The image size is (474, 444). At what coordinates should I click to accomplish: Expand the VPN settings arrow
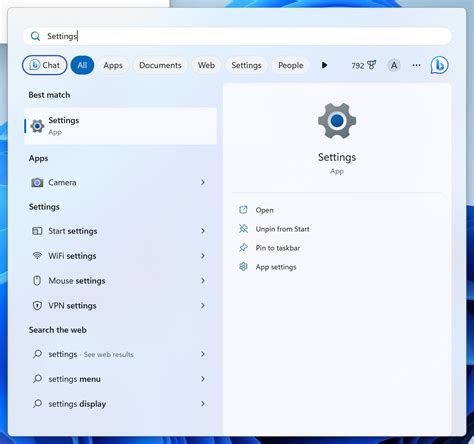203,305
